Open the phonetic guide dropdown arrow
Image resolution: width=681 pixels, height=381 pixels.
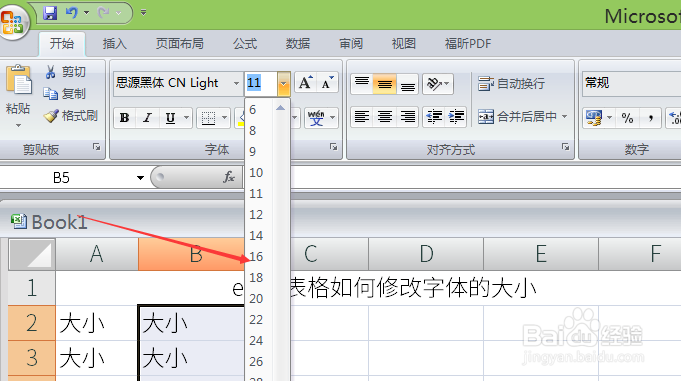[x=333, y=118]
